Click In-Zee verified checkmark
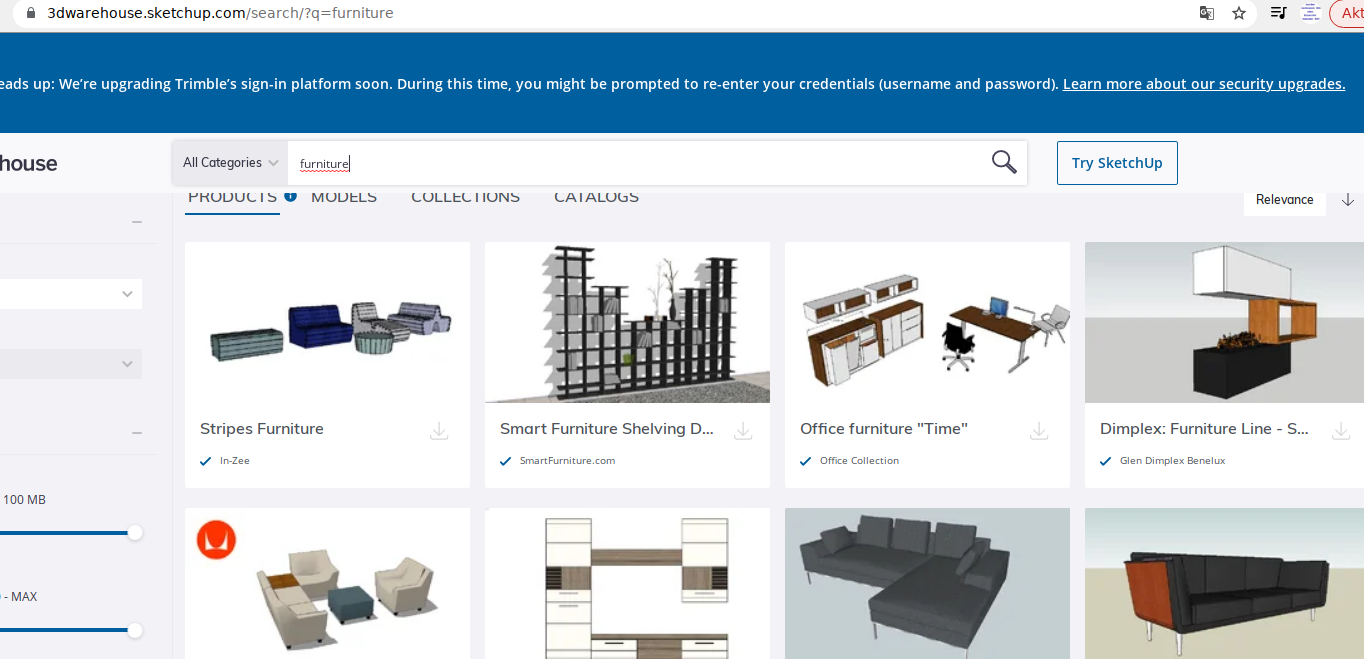Screen dimensions: 1364x659 pyautogui.click(x=206, y=461)
